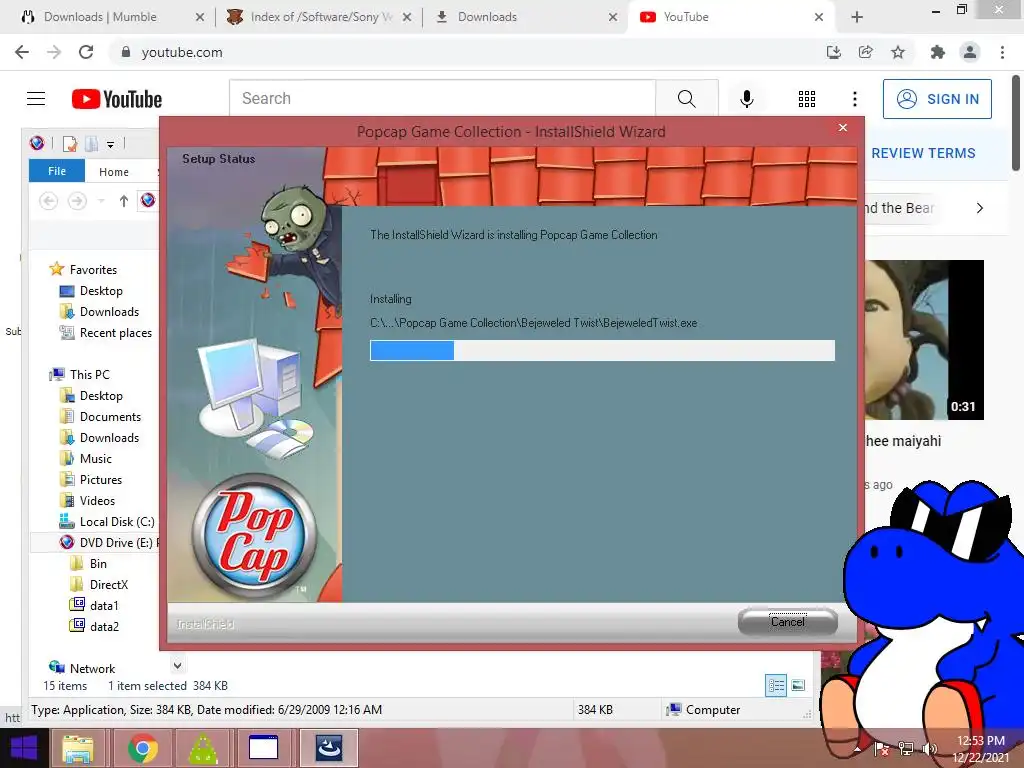Screen dimensions: 1024x768
Task: Click the InstallShield setup taskbar icon
Action: pyautogui.click(x=328, y=748)
